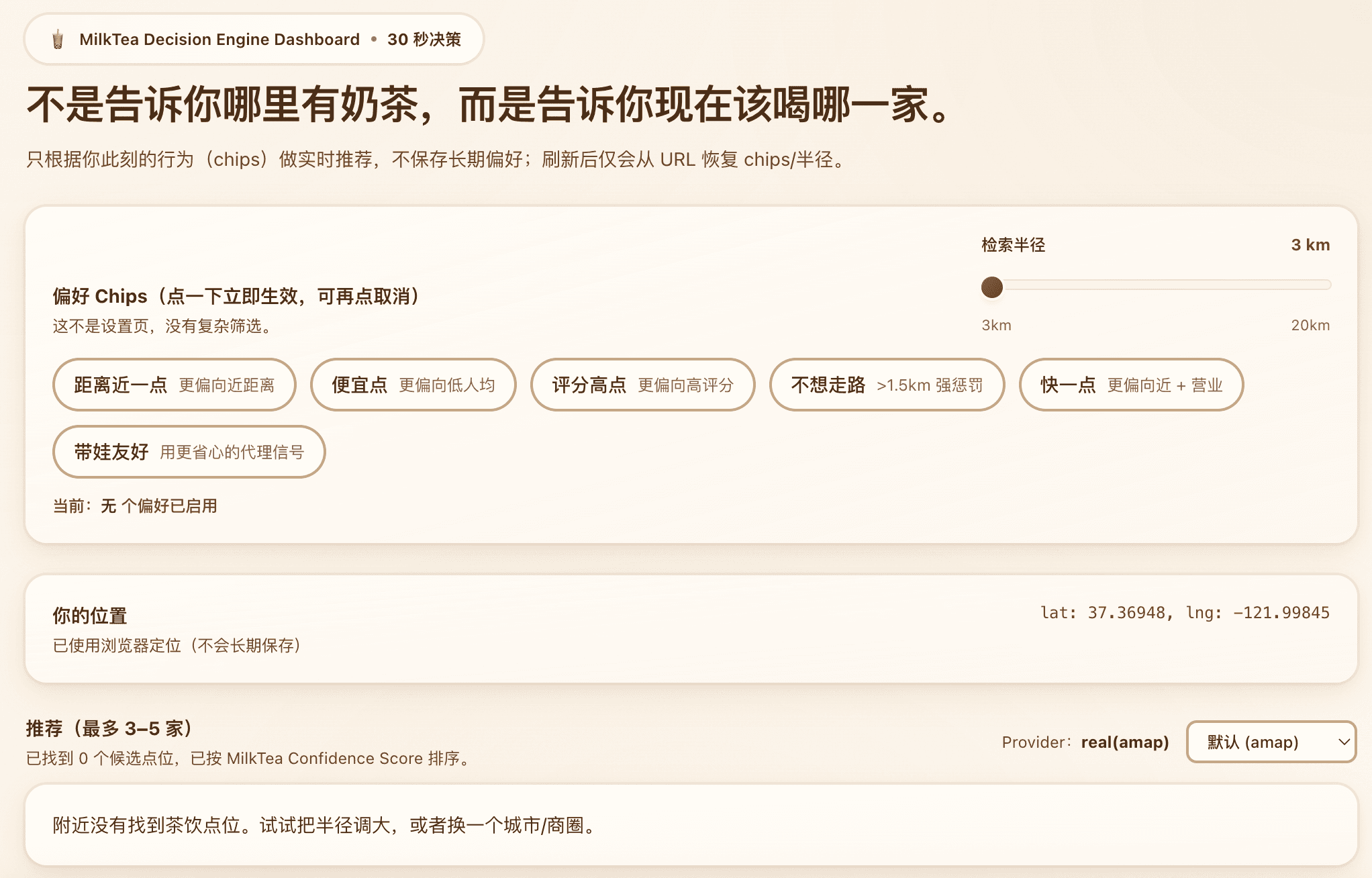Viewport: 1372px width, 878px height.
Task: Click the milk tea cup icon in the header badge
Action: 57,39
